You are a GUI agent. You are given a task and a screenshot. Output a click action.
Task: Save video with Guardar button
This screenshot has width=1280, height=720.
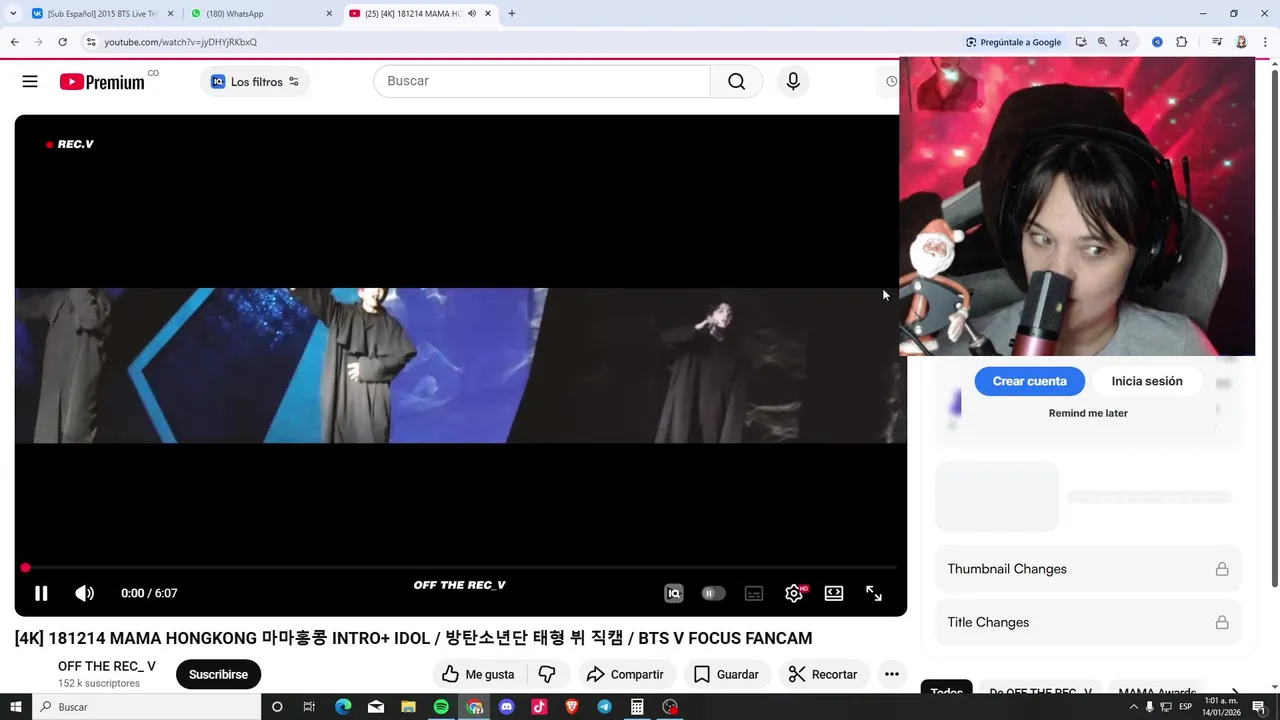pos(726,674)
